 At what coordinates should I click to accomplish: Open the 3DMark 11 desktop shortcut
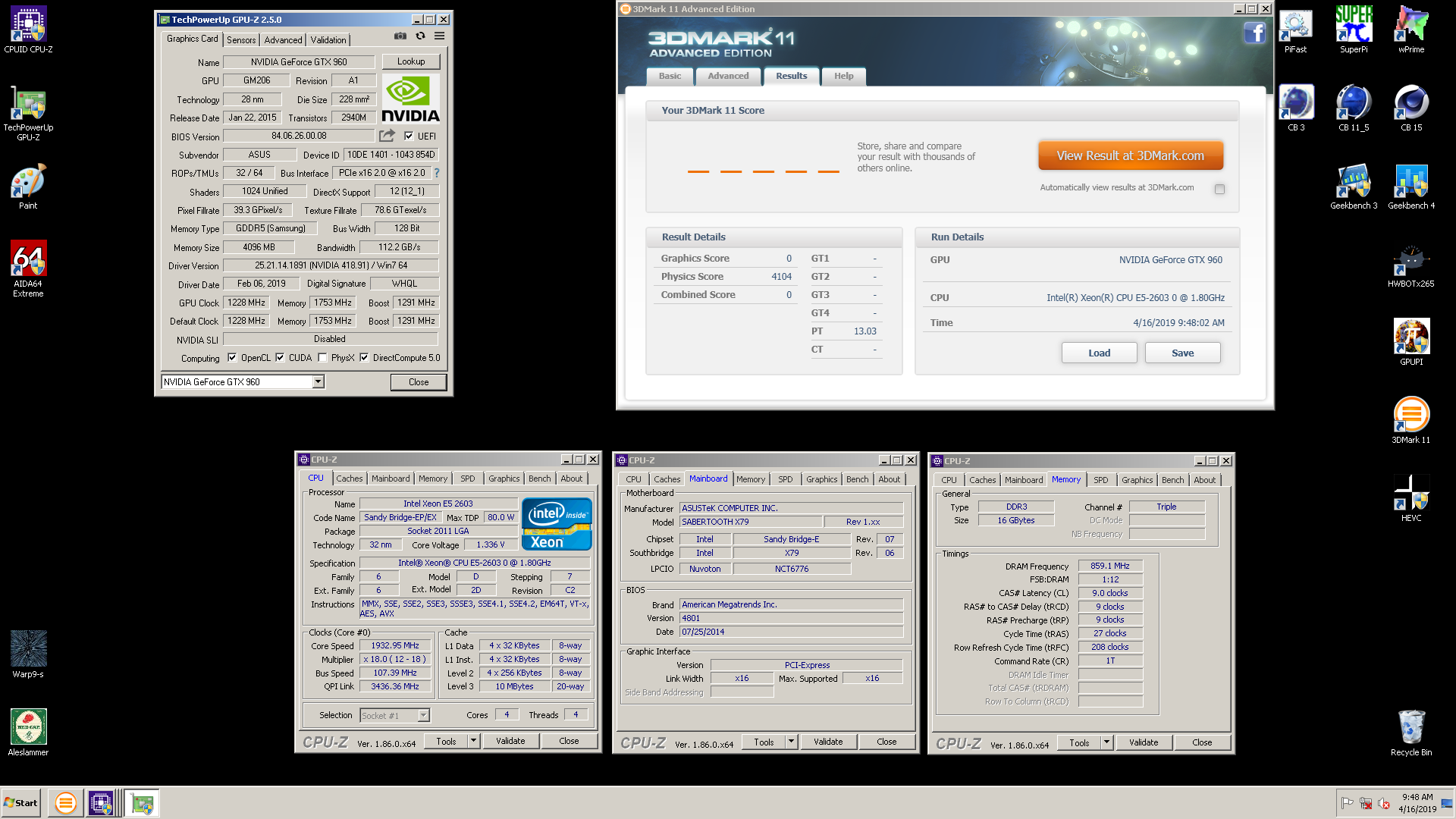pos(1410,419)
